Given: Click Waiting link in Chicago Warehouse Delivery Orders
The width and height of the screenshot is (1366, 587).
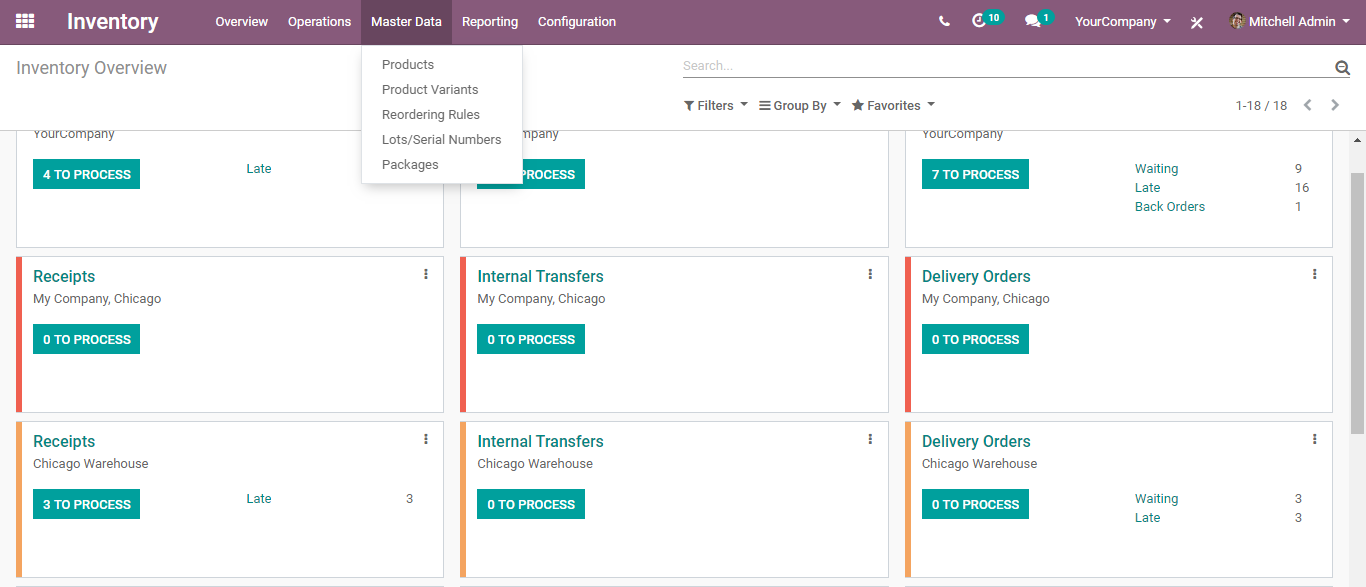Looking at the screenshot, I should click(x=1156, y=499).
